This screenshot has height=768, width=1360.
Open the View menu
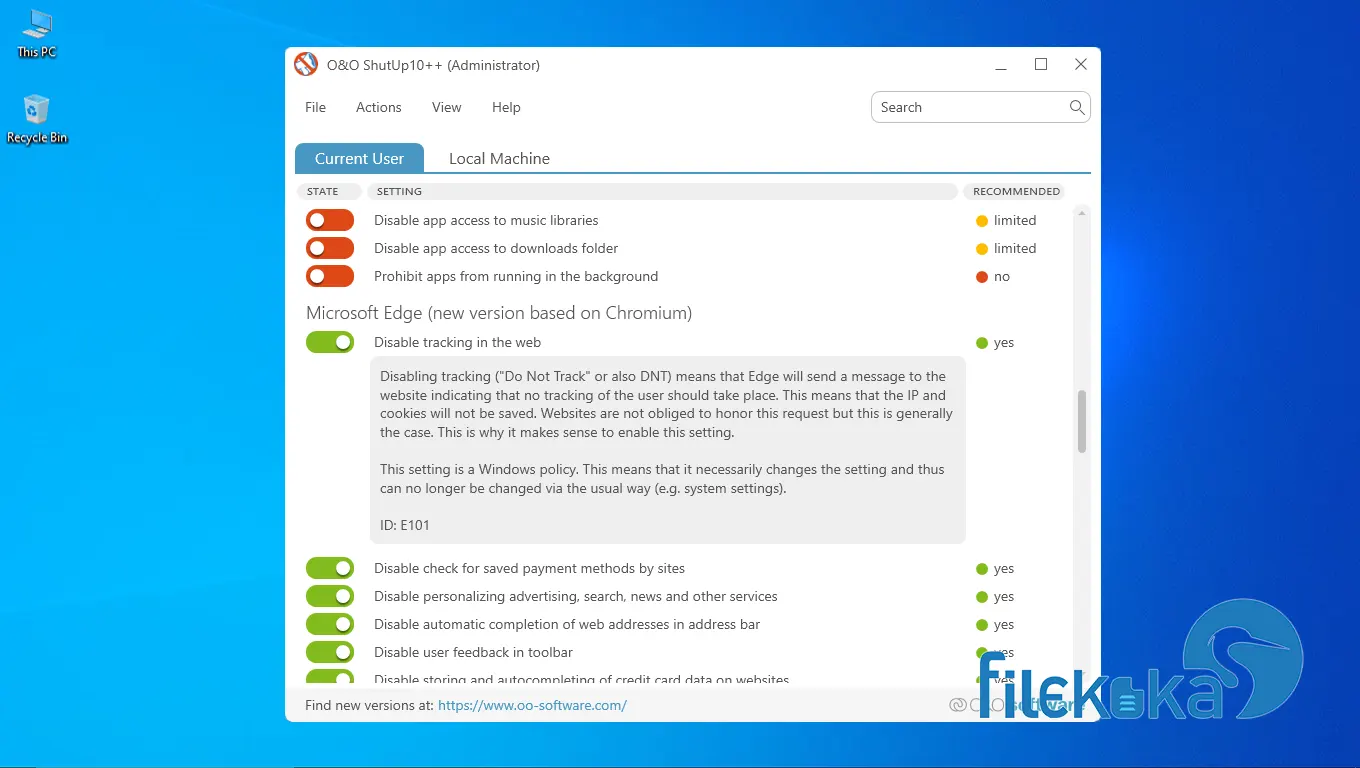[x=446, y=107]
